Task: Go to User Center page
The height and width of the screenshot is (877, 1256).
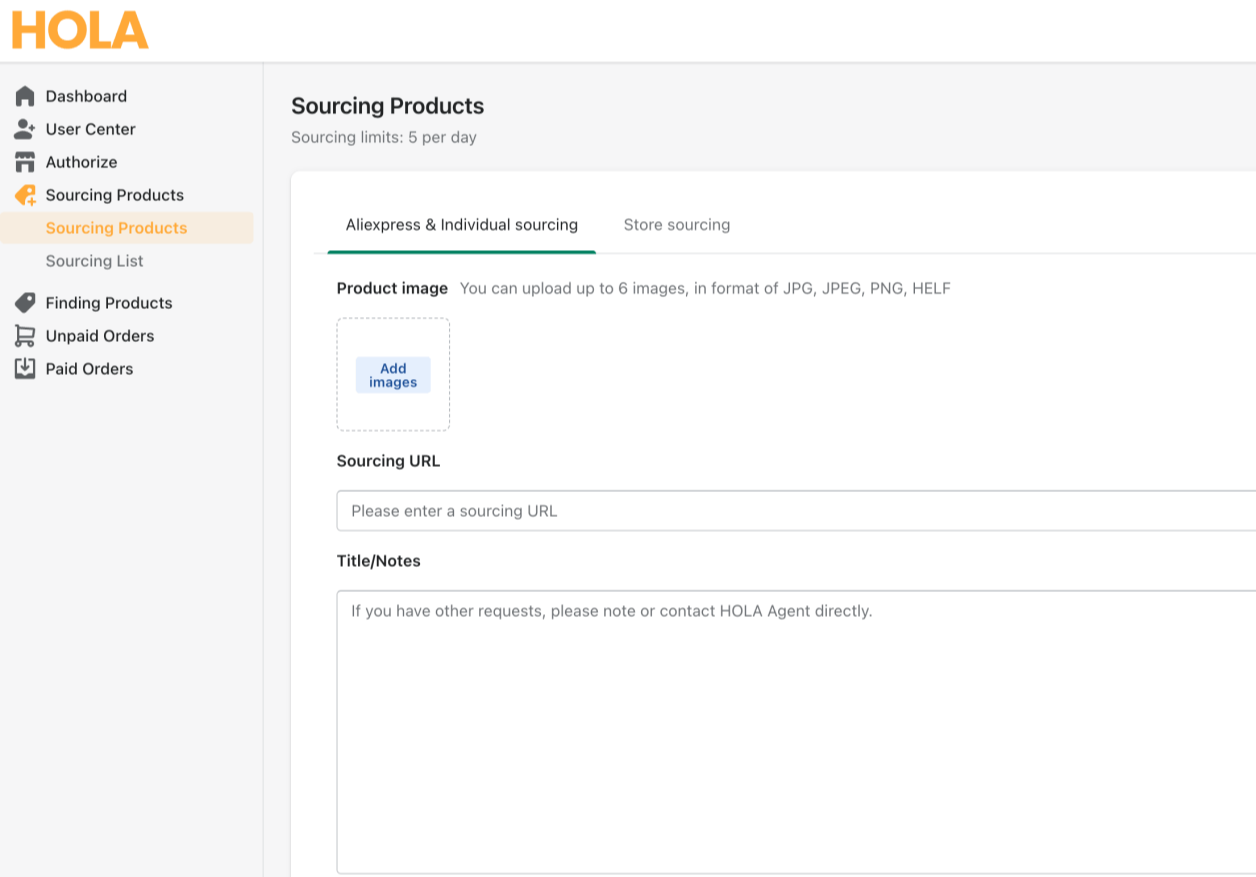Action: (90, 129)
